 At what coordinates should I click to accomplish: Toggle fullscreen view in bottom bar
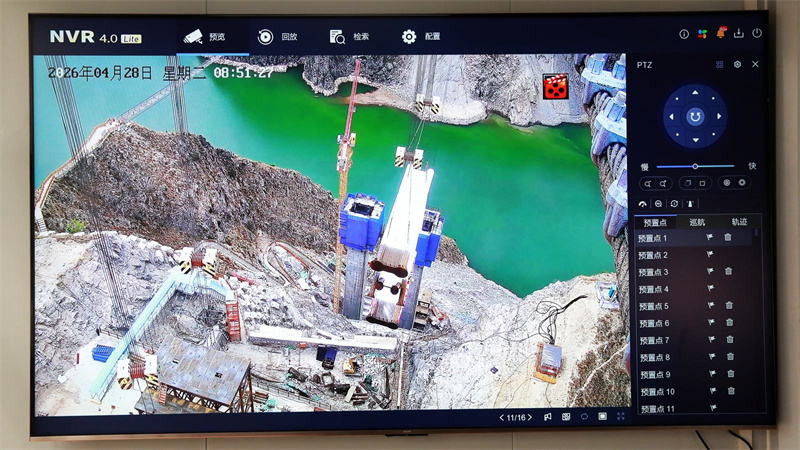tap(621, 416)
